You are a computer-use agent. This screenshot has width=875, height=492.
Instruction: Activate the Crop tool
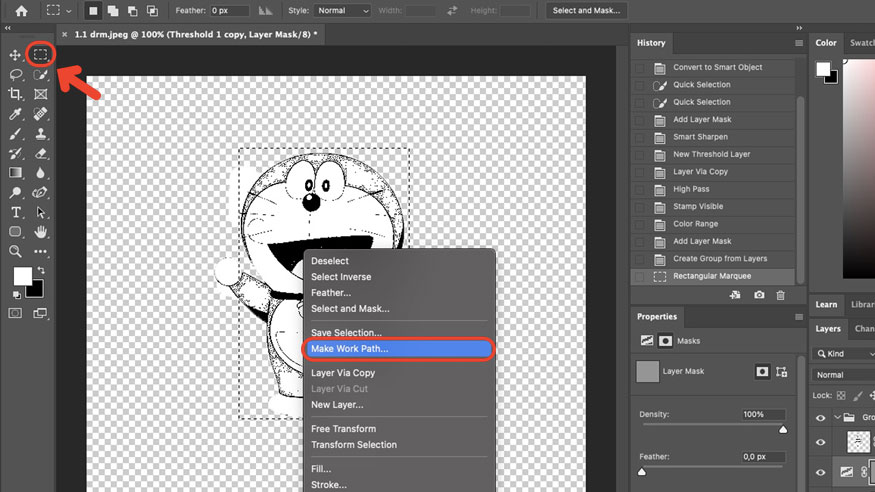click(16, 94)
